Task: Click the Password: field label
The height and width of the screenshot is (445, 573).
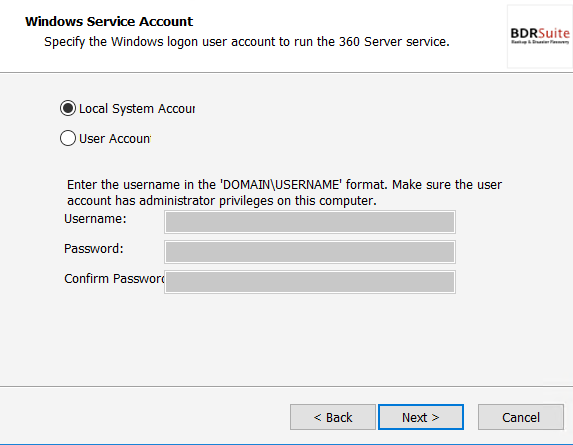Action: [x=94, y=249]
